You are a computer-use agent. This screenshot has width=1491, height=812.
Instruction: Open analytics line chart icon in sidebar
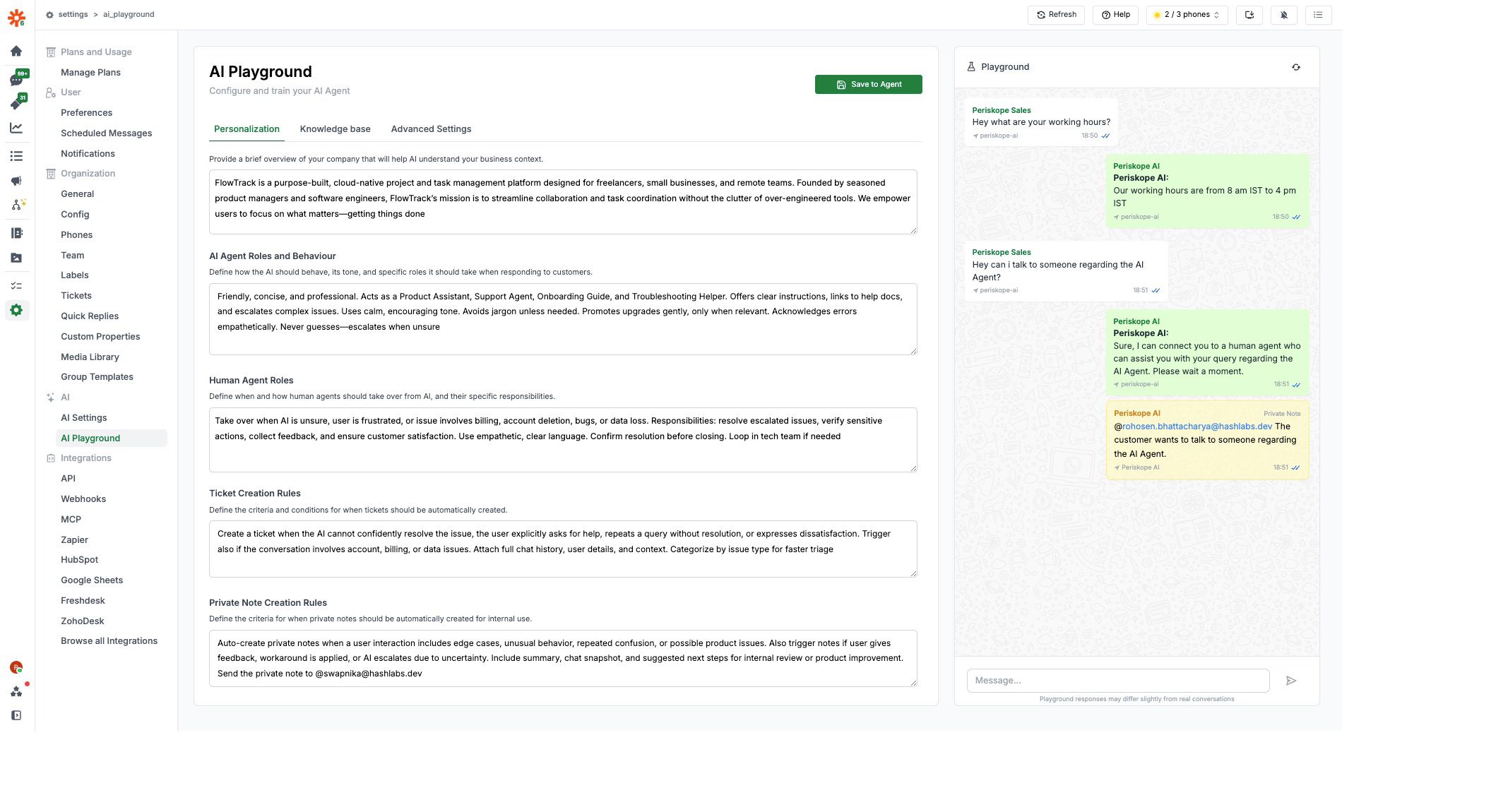click(x=16, y=128)
